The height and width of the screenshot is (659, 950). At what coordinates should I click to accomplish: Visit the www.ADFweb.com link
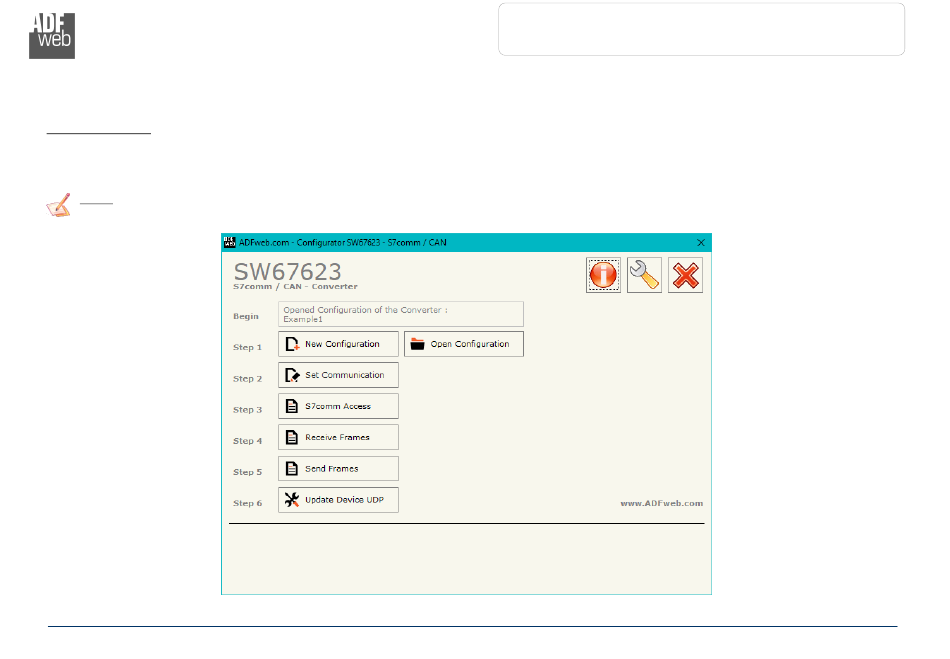661,503
